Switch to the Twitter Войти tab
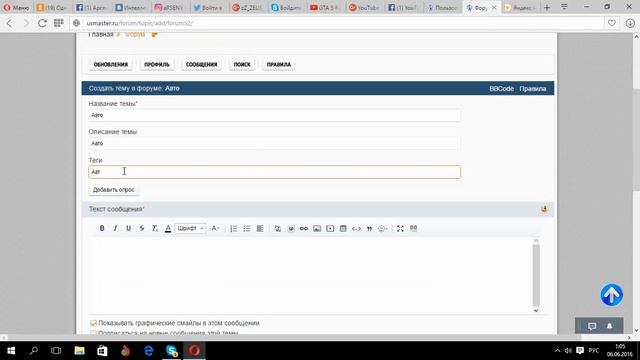 point(208,7)
